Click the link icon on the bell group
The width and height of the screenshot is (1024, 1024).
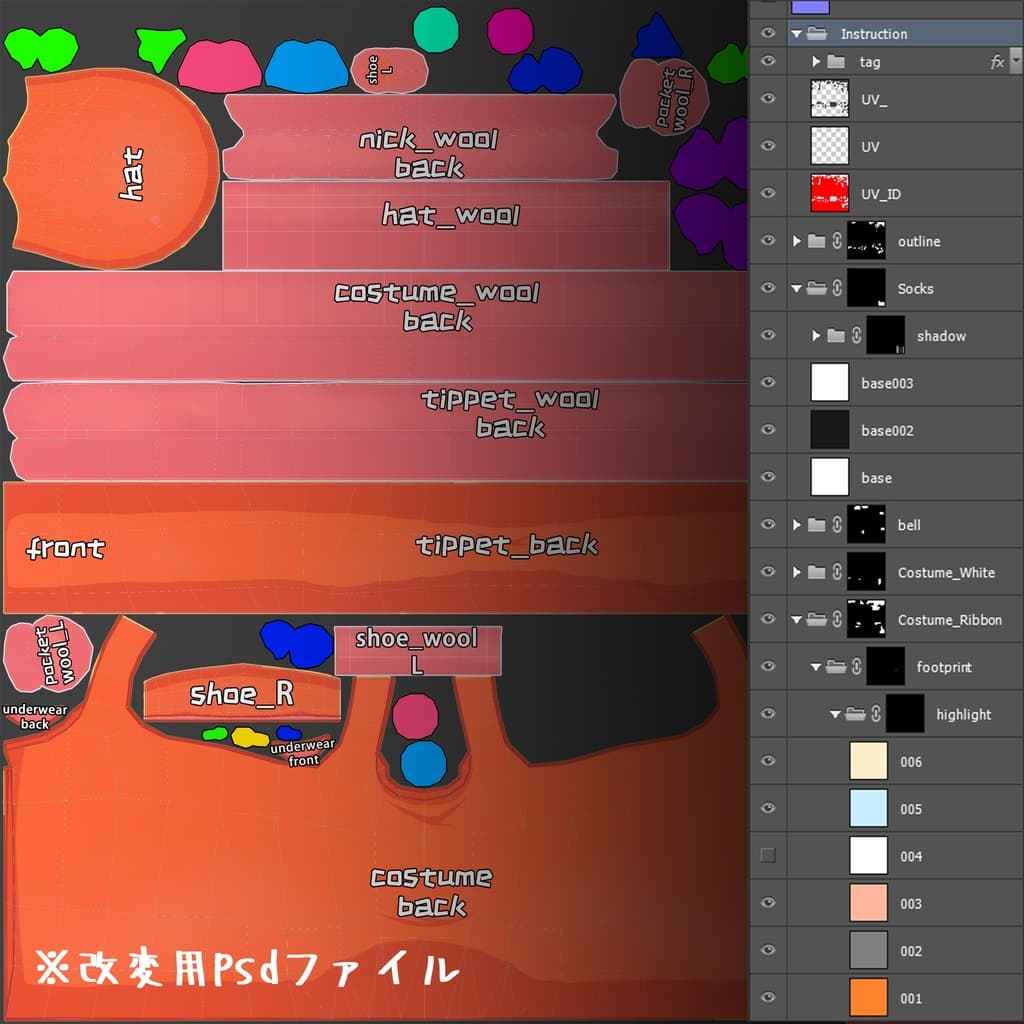pos(837,524)
